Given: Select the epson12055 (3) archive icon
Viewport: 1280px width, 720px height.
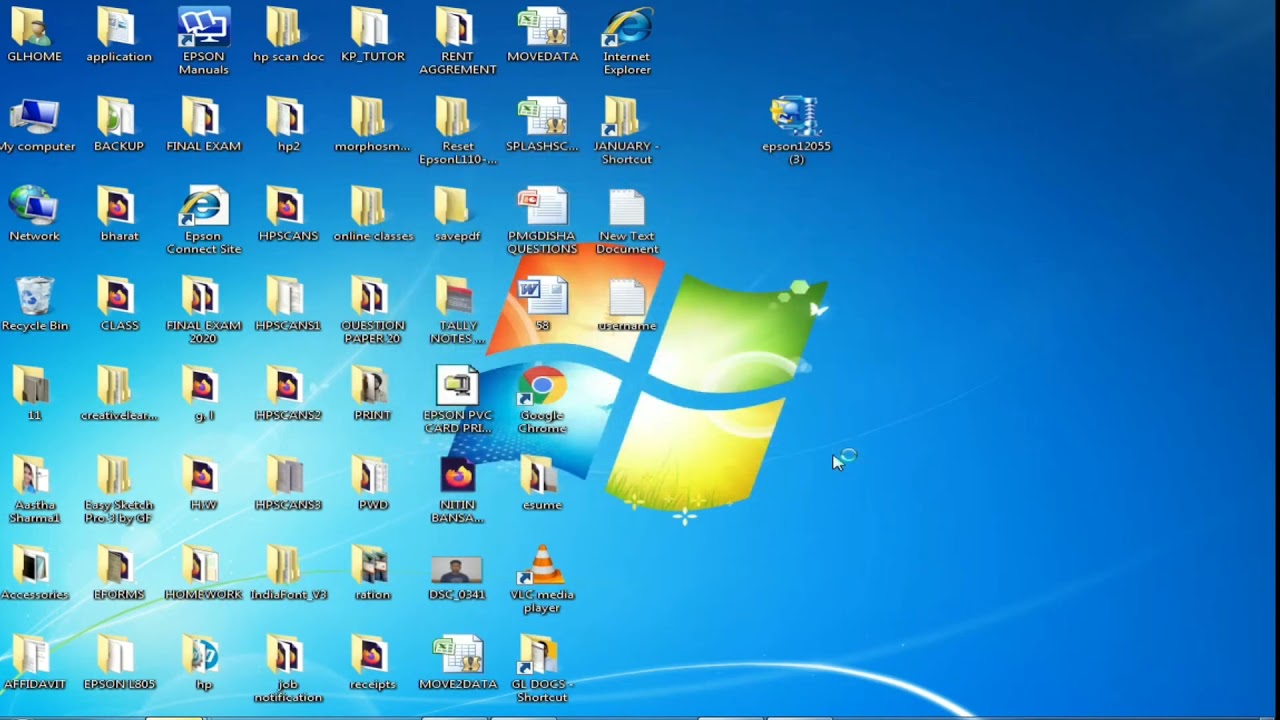Looking at the screenshot, I should pos(796,131).
